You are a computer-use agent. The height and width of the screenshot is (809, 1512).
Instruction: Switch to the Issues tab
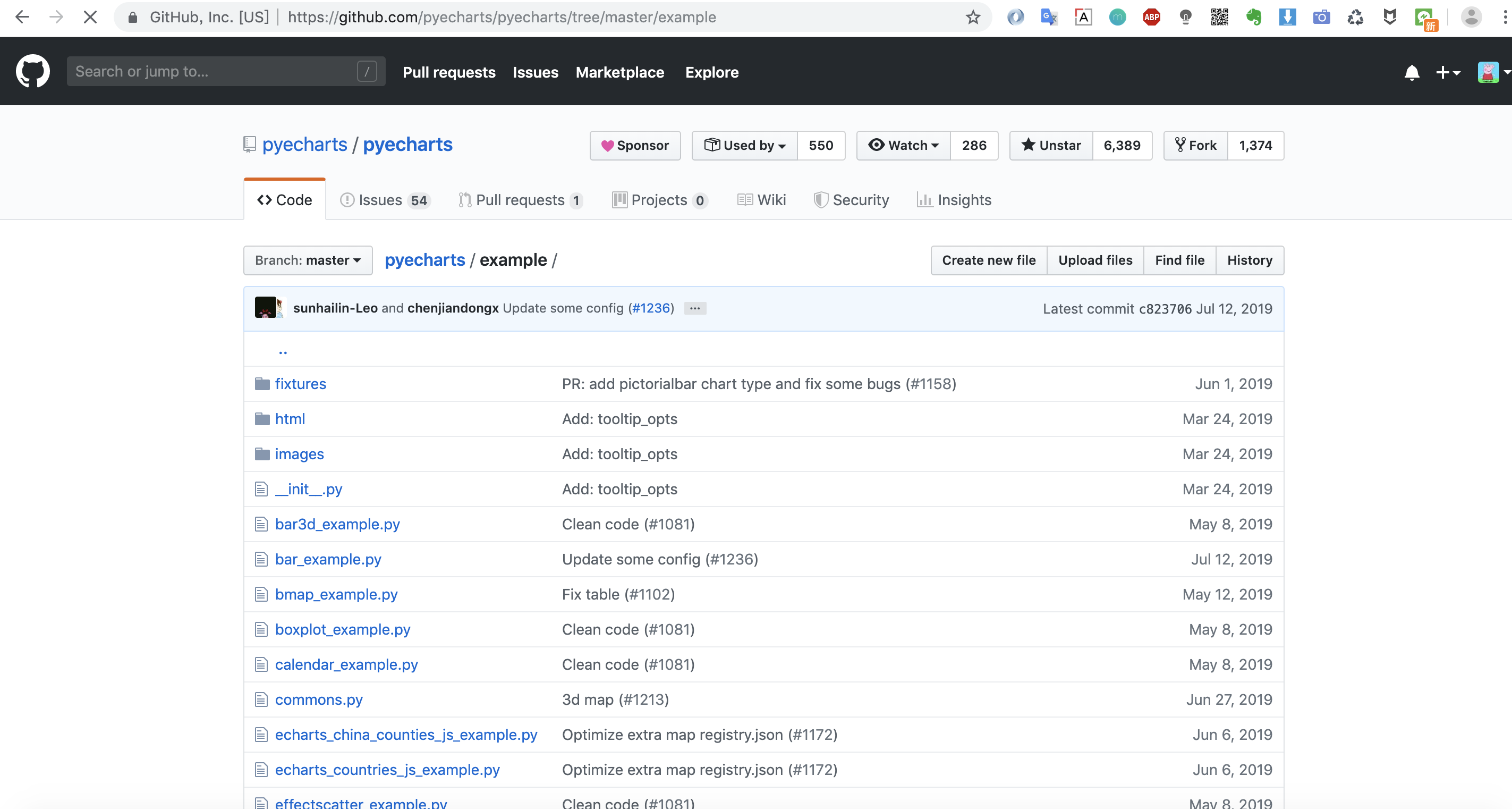click(386, 200)
